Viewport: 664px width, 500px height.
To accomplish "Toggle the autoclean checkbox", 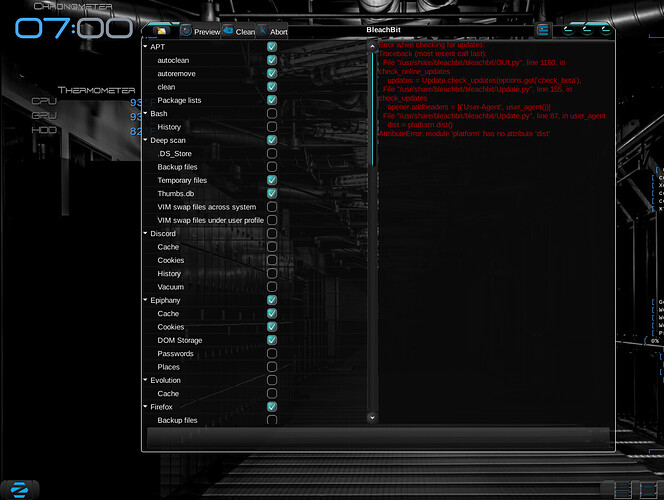I will 272,60.
